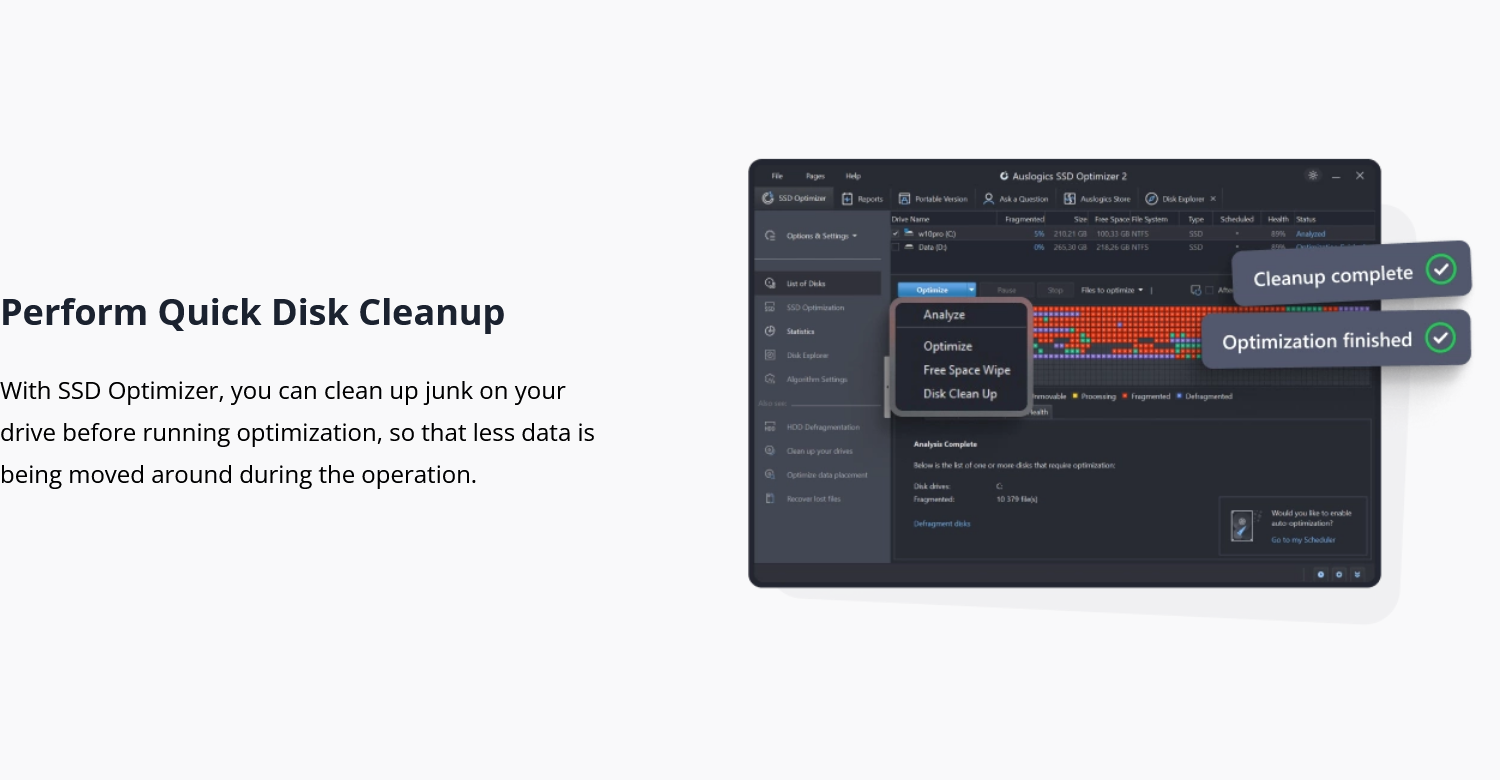Click the icon left of the After checkbox
1500x780 pixels.
coord(1196,290)
